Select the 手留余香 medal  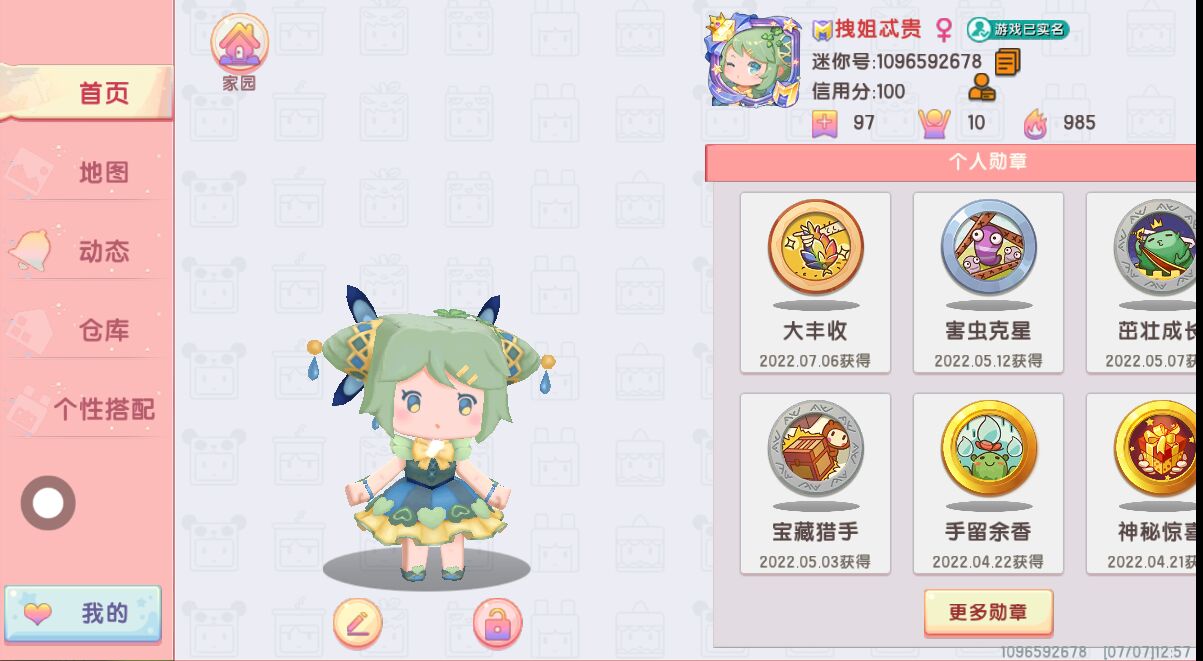(988, 484)
